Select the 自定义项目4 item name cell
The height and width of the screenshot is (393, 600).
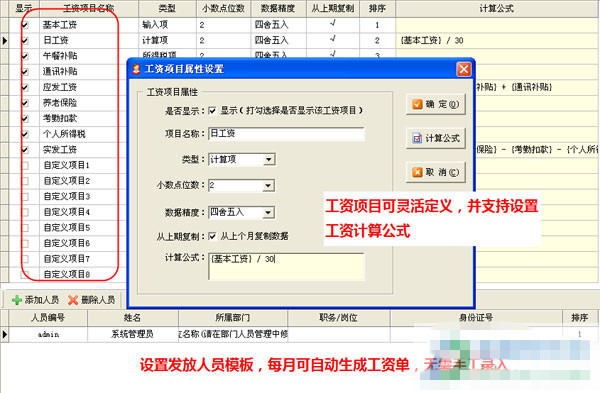coord(83,212)
